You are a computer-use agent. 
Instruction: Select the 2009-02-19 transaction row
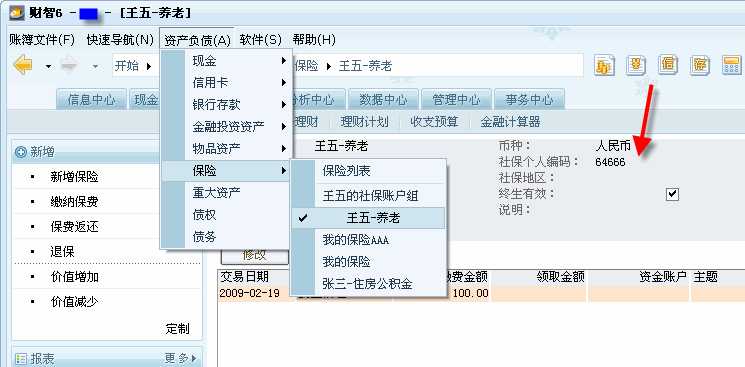coord(481,293)
